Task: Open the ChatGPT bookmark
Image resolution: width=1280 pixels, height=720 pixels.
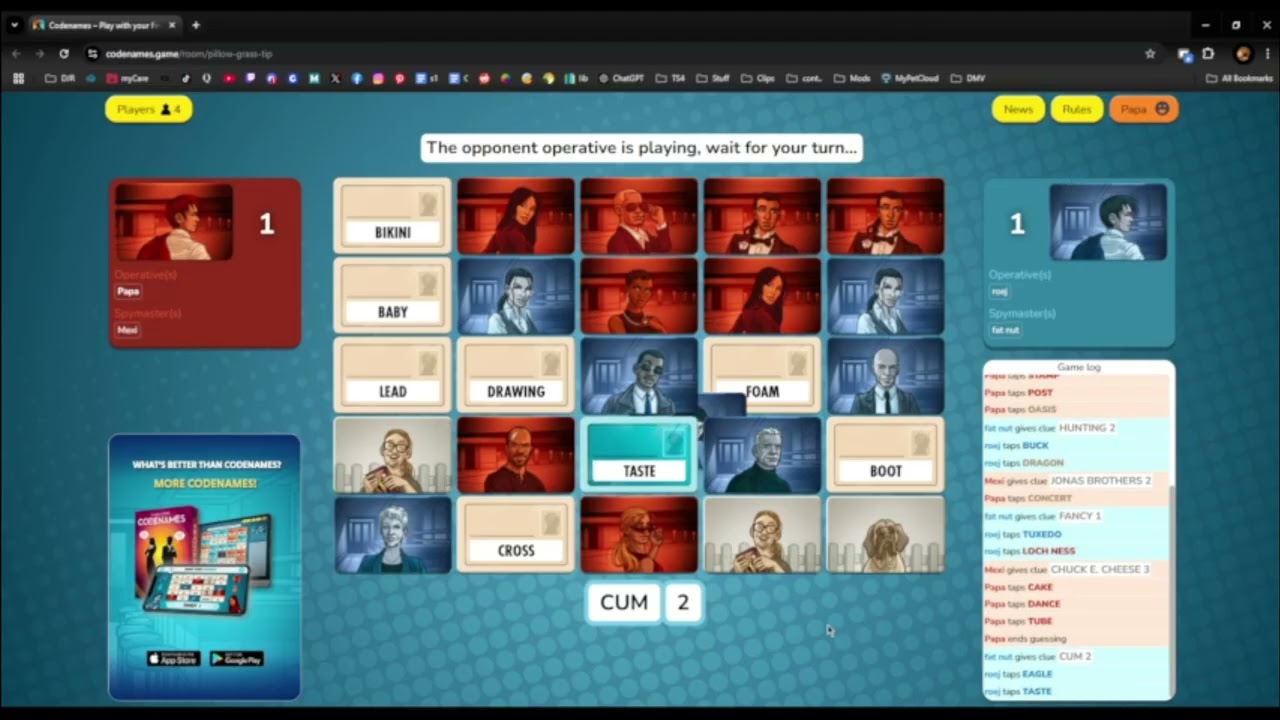Action: [621, 78]
